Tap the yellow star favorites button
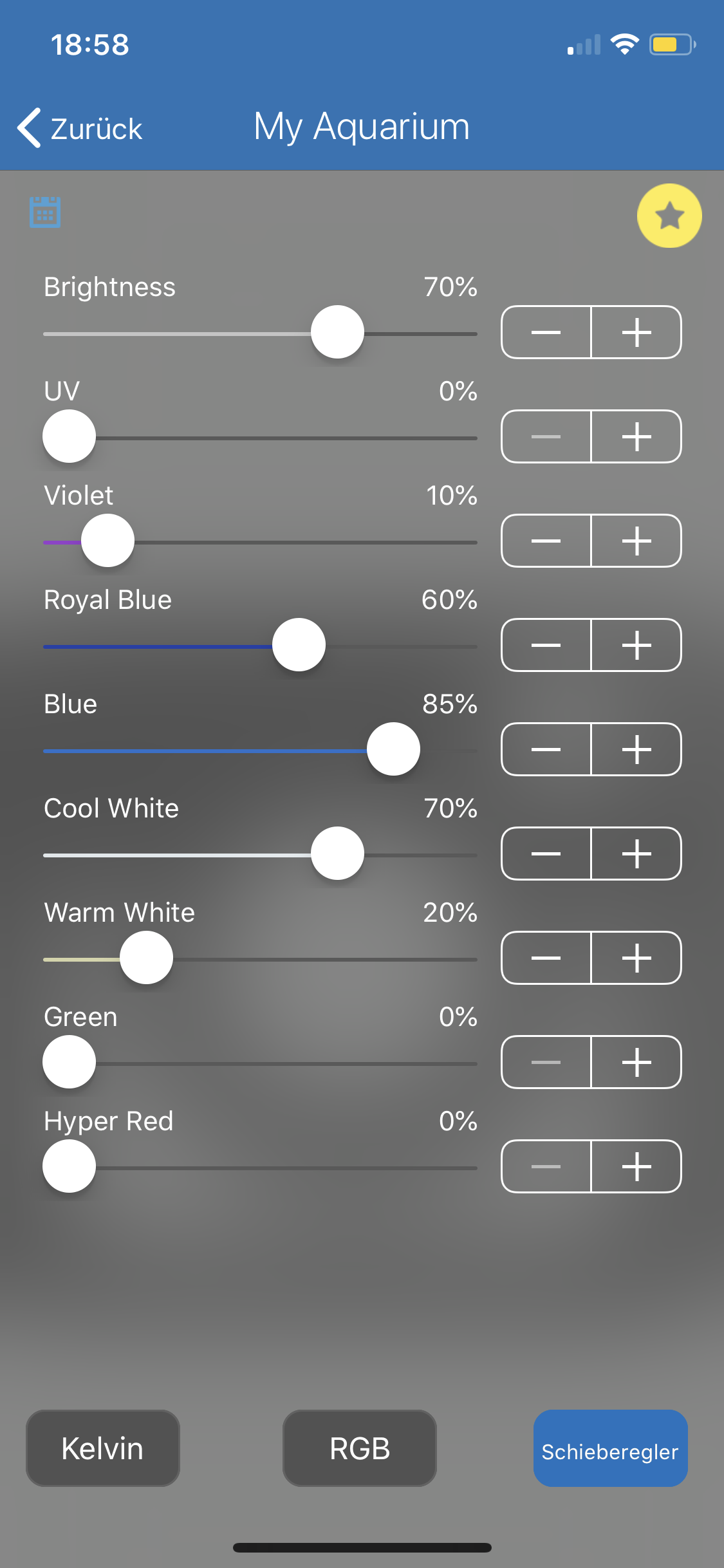This screenshot has height=1568, width=724. pyautogui.click(x=669, y=216)
